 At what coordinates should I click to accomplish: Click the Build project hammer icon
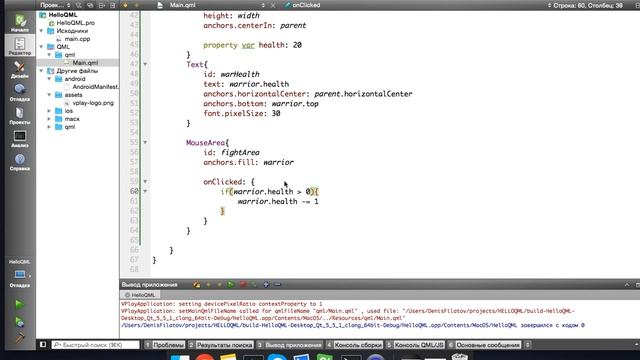19,337
